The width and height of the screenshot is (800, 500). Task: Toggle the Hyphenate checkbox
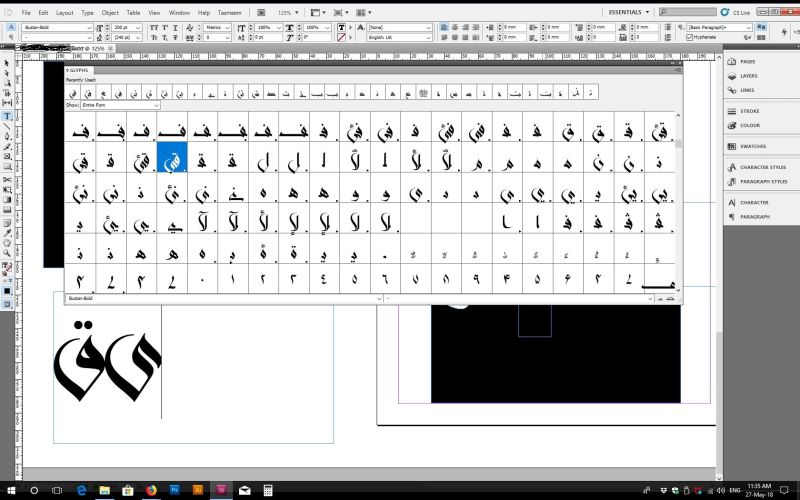tap(690, 38)
